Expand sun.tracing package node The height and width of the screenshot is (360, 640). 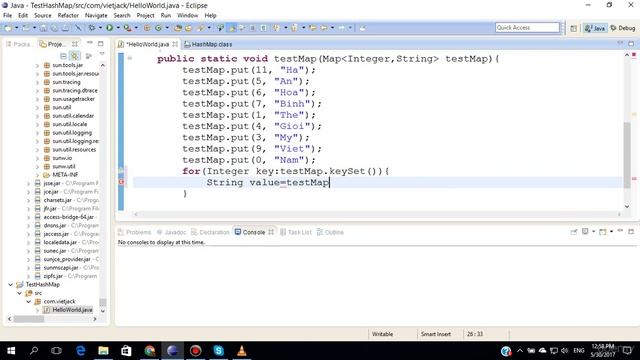pos(37,82)
